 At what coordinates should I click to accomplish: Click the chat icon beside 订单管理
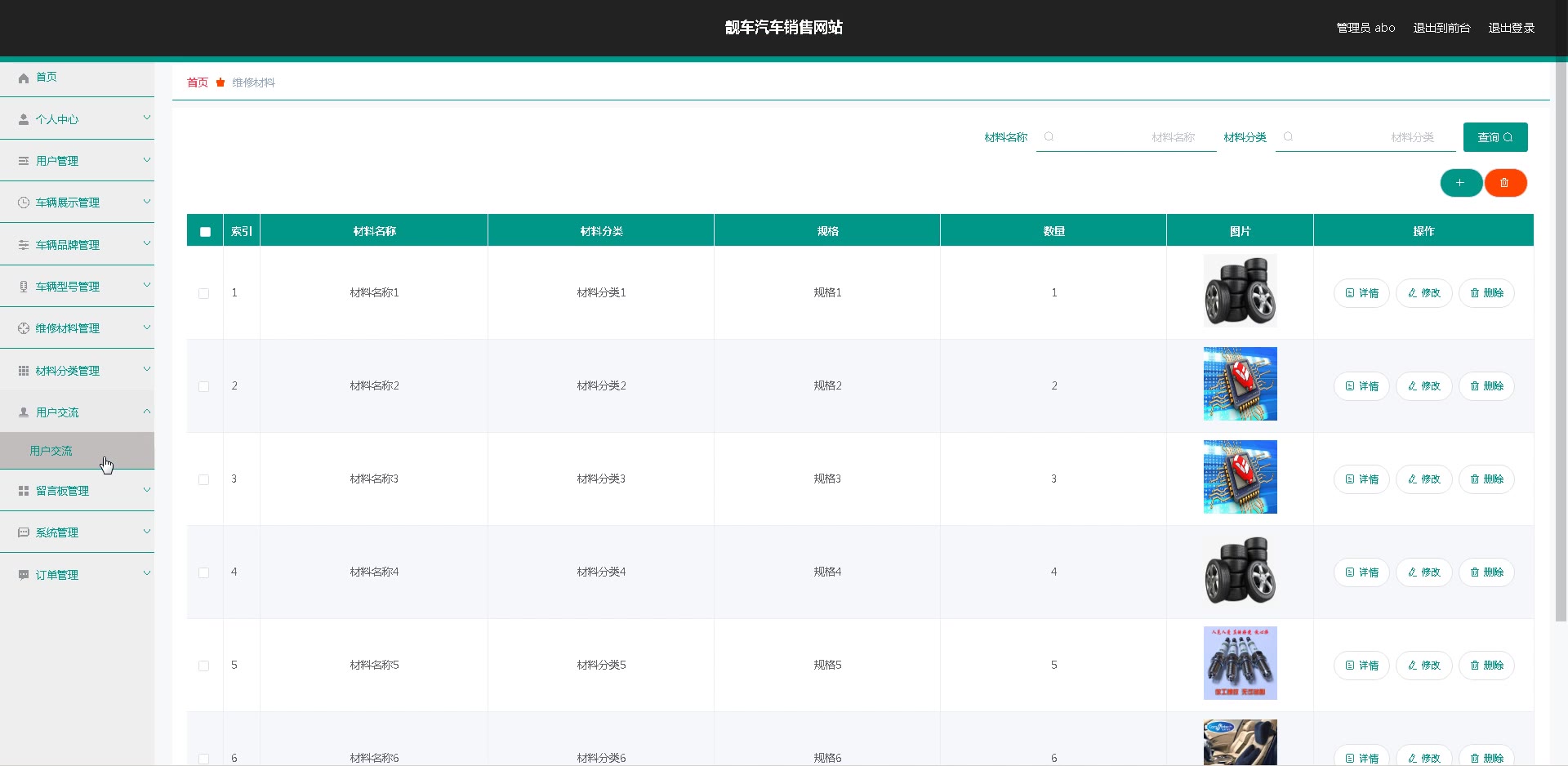24,575
